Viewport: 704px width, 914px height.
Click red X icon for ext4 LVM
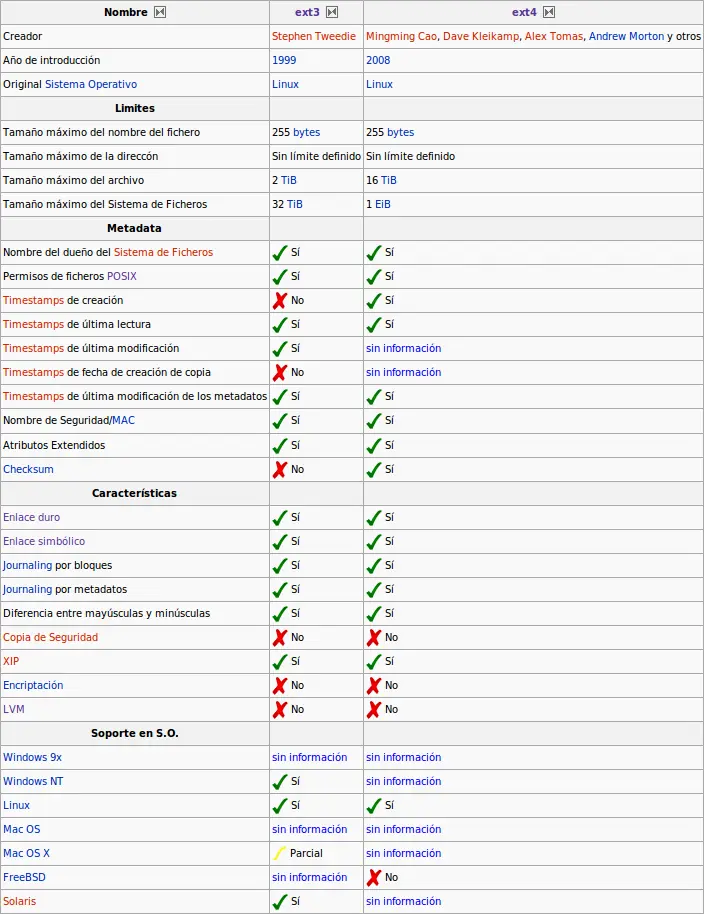tap(374, 709)
